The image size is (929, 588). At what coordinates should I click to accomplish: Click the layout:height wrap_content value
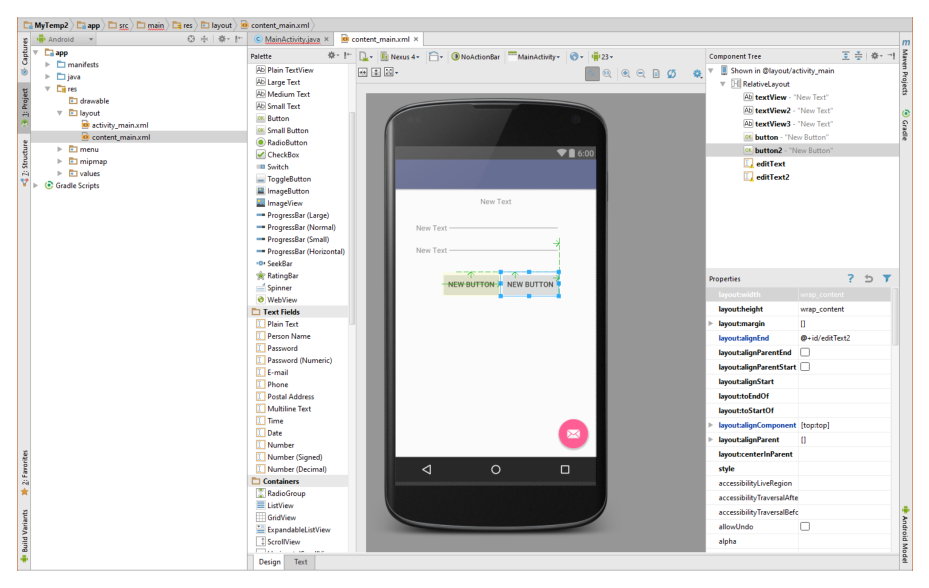(844, 309)
